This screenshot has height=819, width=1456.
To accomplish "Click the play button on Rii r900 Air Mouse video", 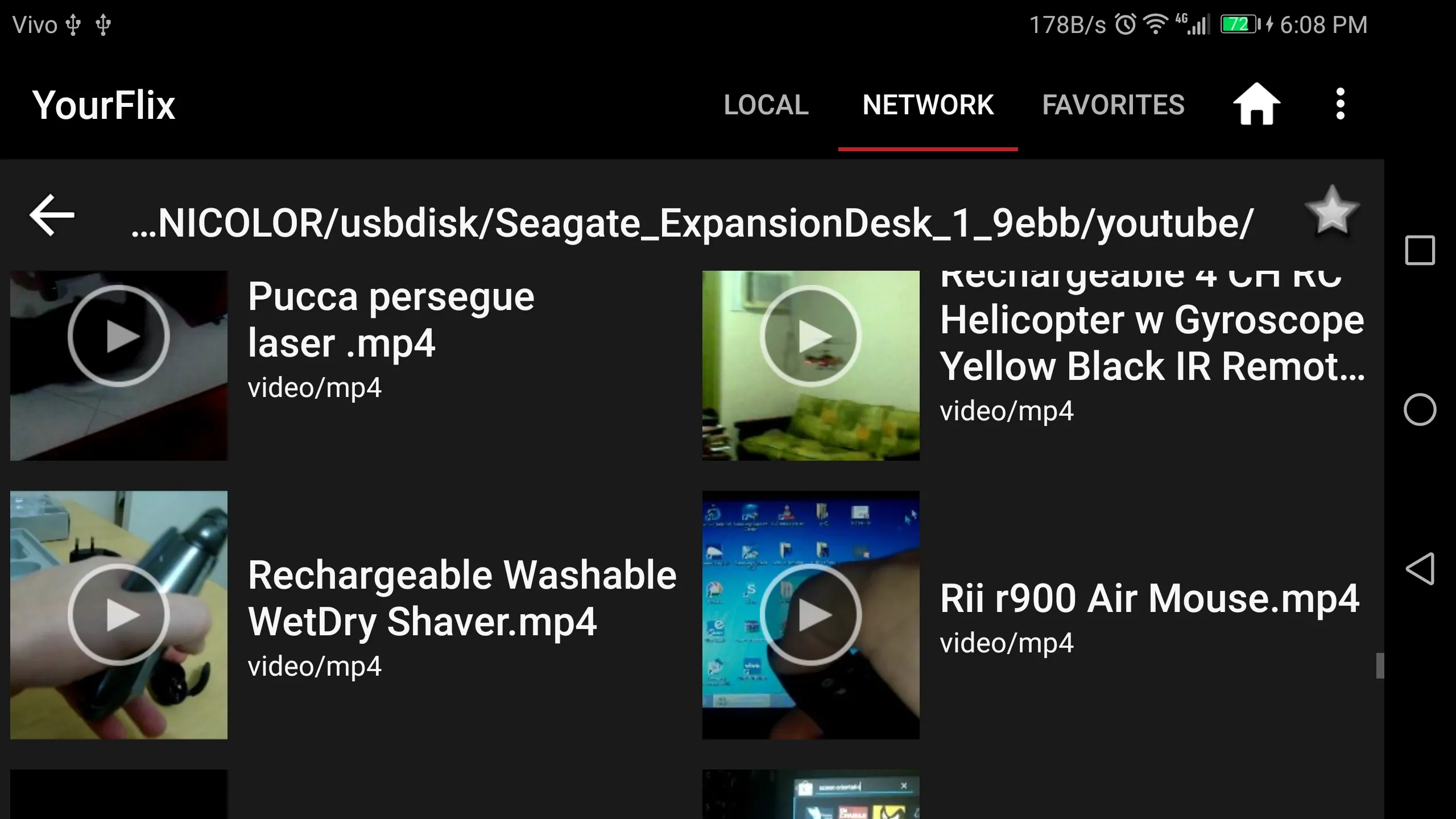I will (x=811, y=614).
